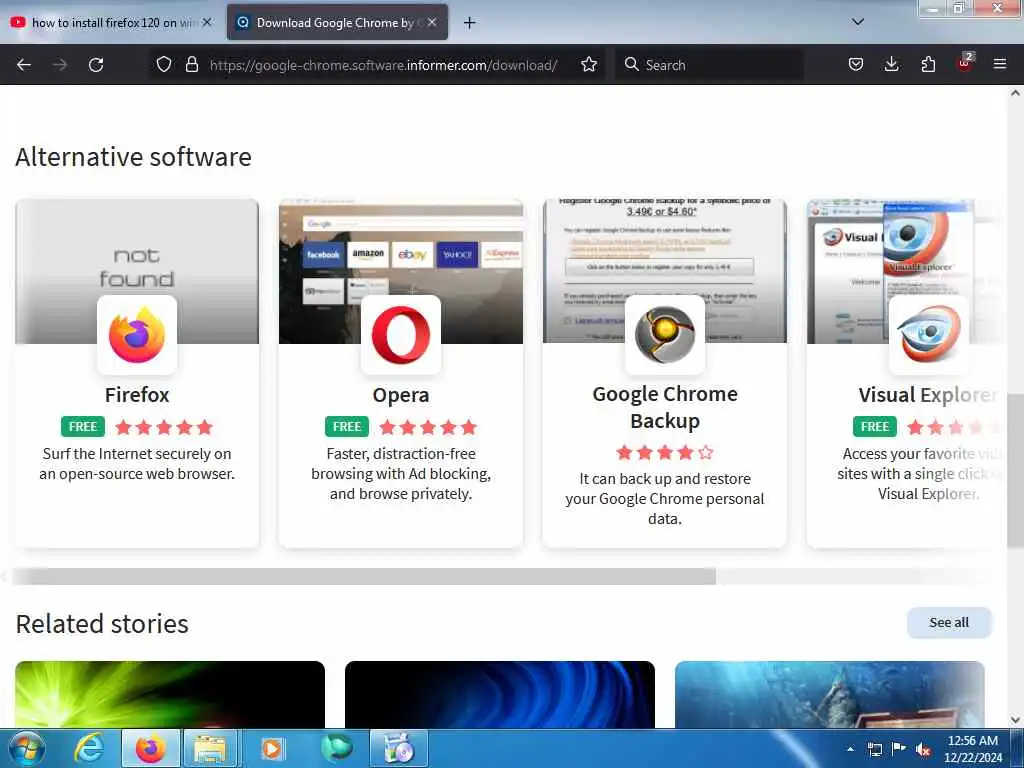The width and height of the screenshot is (1024, 768).
Task: Close the YouTube how to install tab
Action: click(x=207, y=22)
